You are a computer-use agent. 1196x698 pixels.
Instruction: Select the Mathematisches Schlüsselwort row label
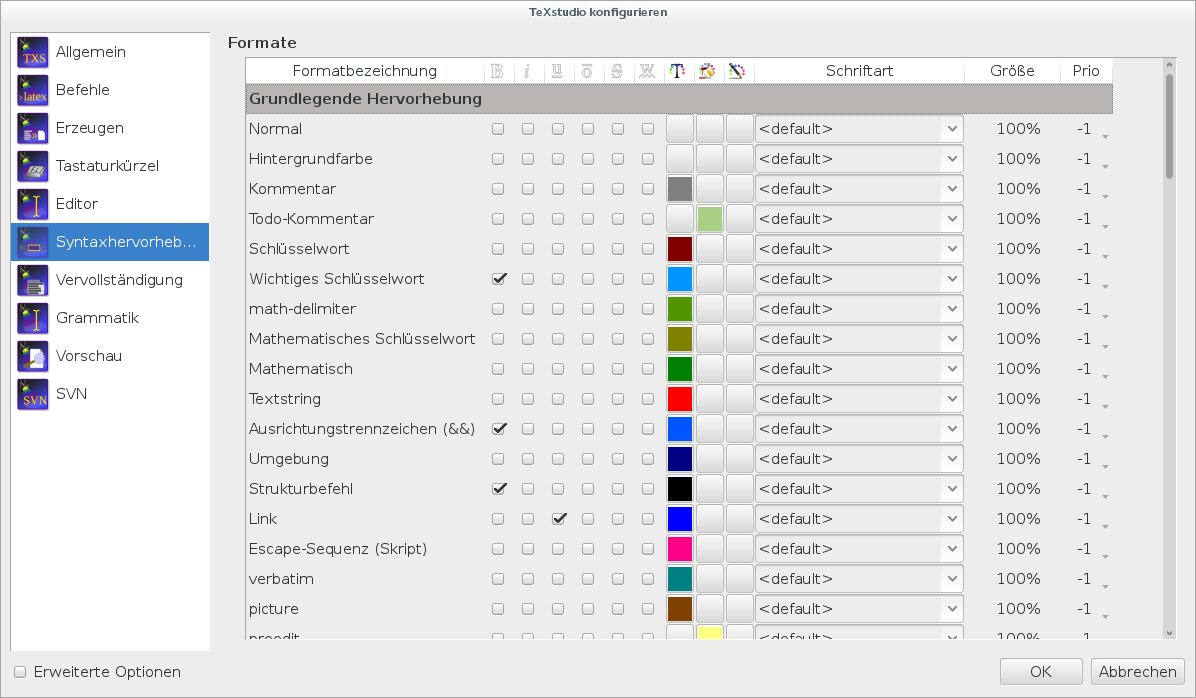tap(362, 339)
